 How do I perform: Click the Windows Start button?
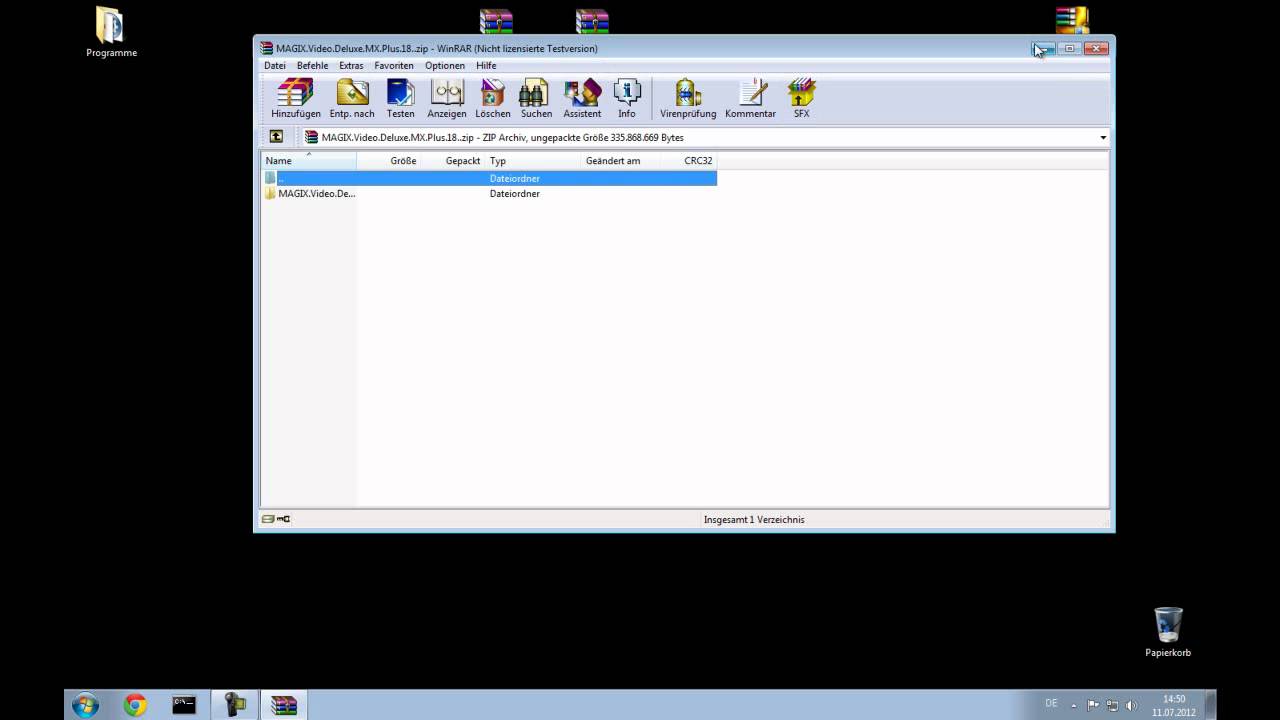[x=85, y=705]
